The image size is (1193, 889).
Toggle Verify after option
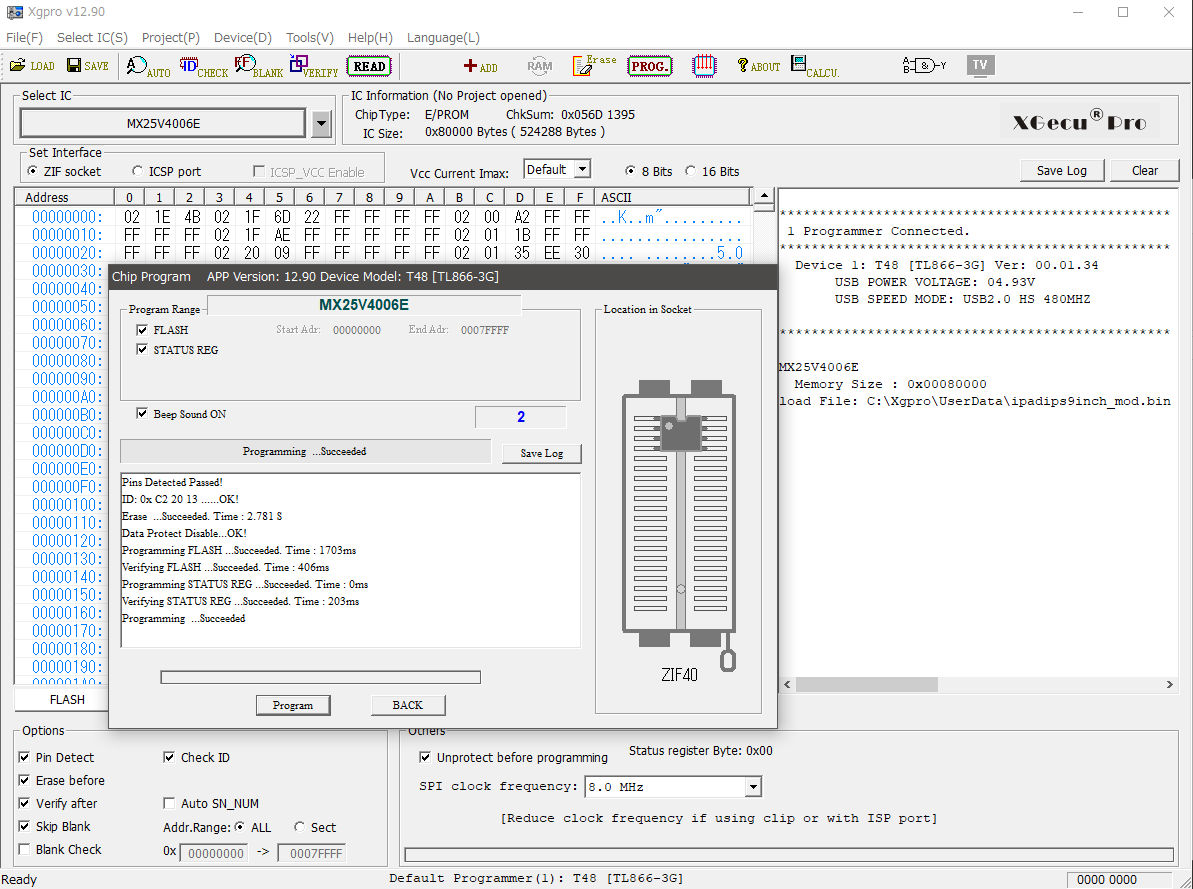(x=24, y=803)
